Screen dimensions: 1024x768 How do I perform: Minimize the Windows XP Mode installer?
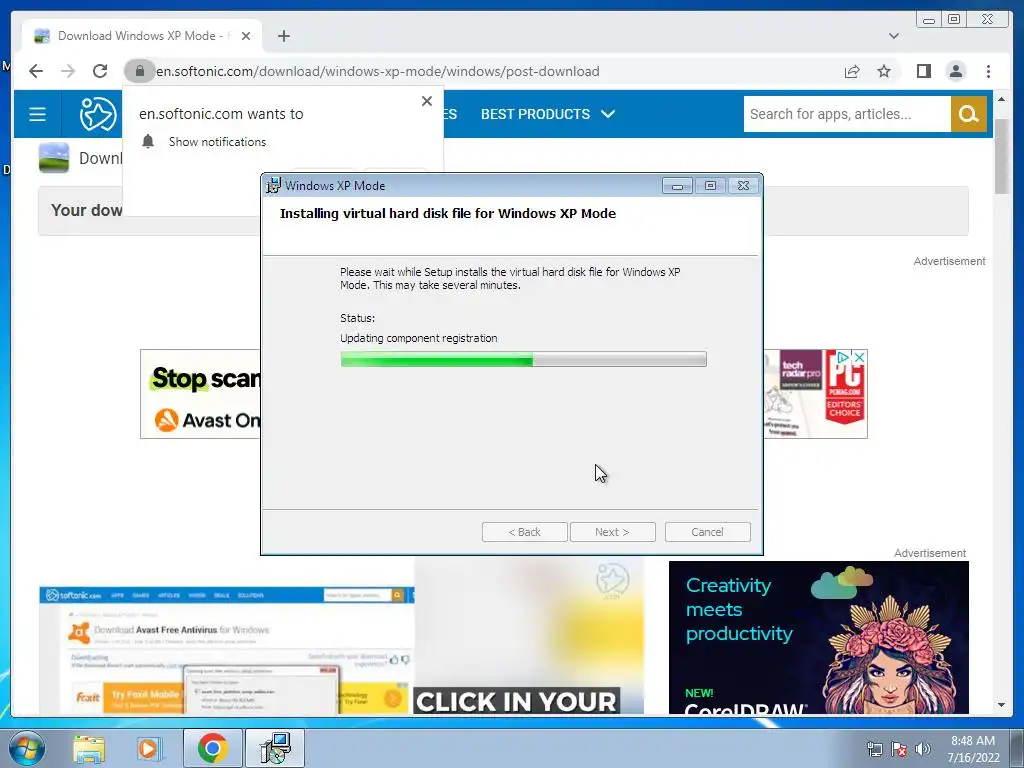(677, 186)
